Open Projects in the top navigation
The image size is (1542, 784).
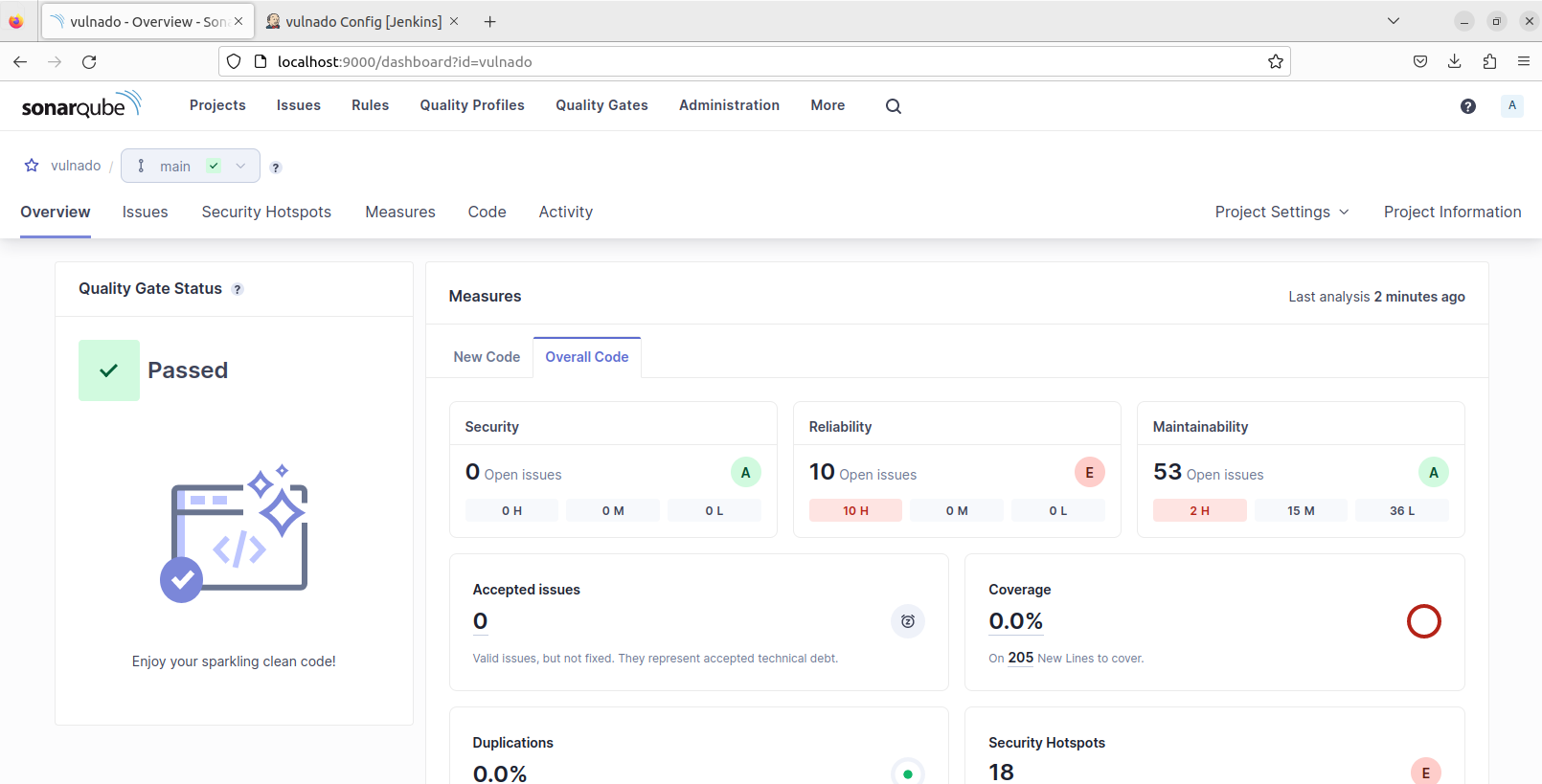point(217,105)
